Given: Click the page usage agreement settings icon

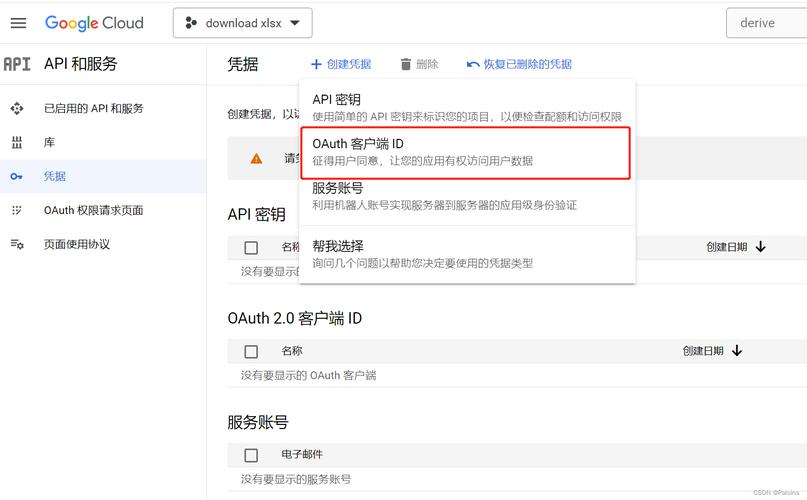Looking at the screenshot, I should pos(17,245).
